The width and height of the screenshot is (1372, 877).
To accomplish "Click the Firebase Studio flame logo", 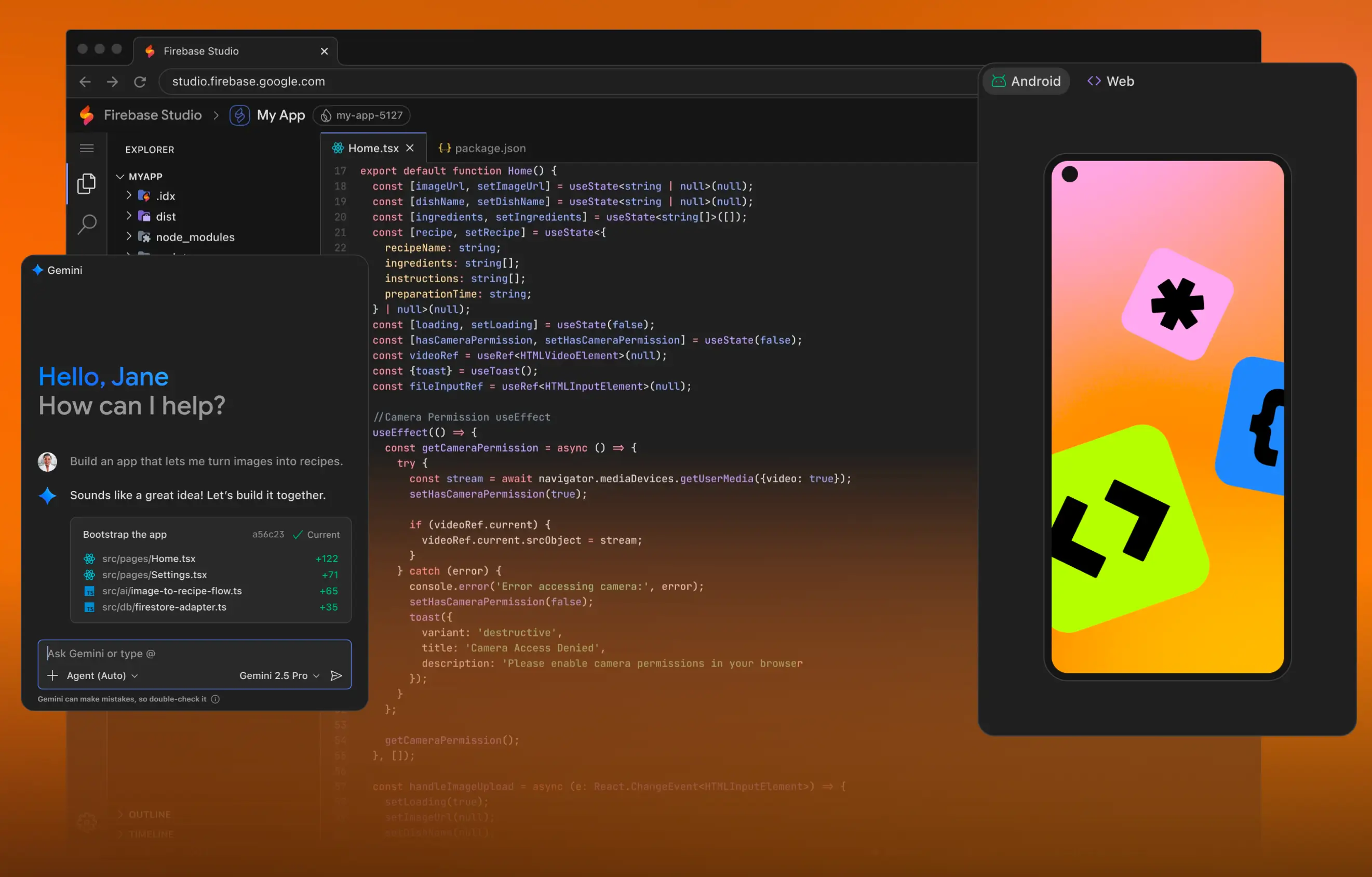I will coord(87,115).
